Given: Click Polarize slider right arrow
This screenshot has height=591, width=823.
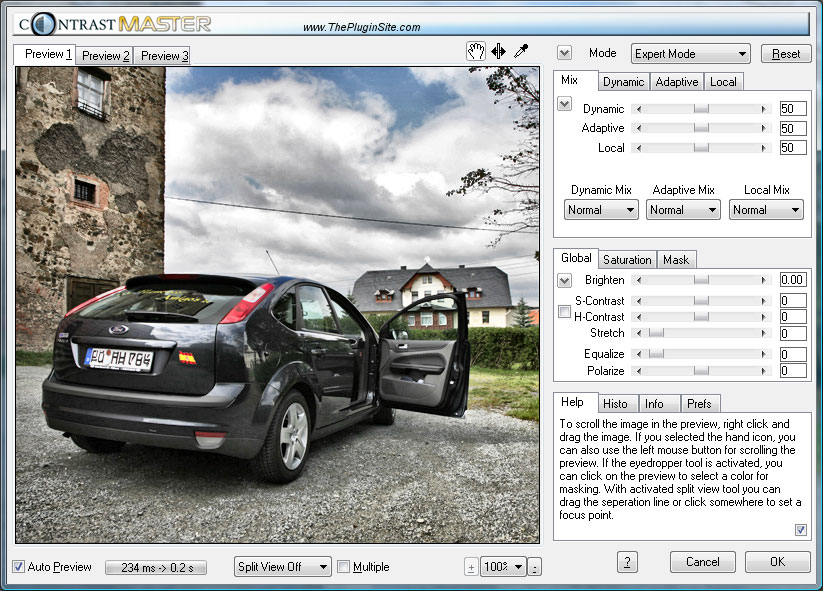Looking at the screenshot, I should pos(764,371).
